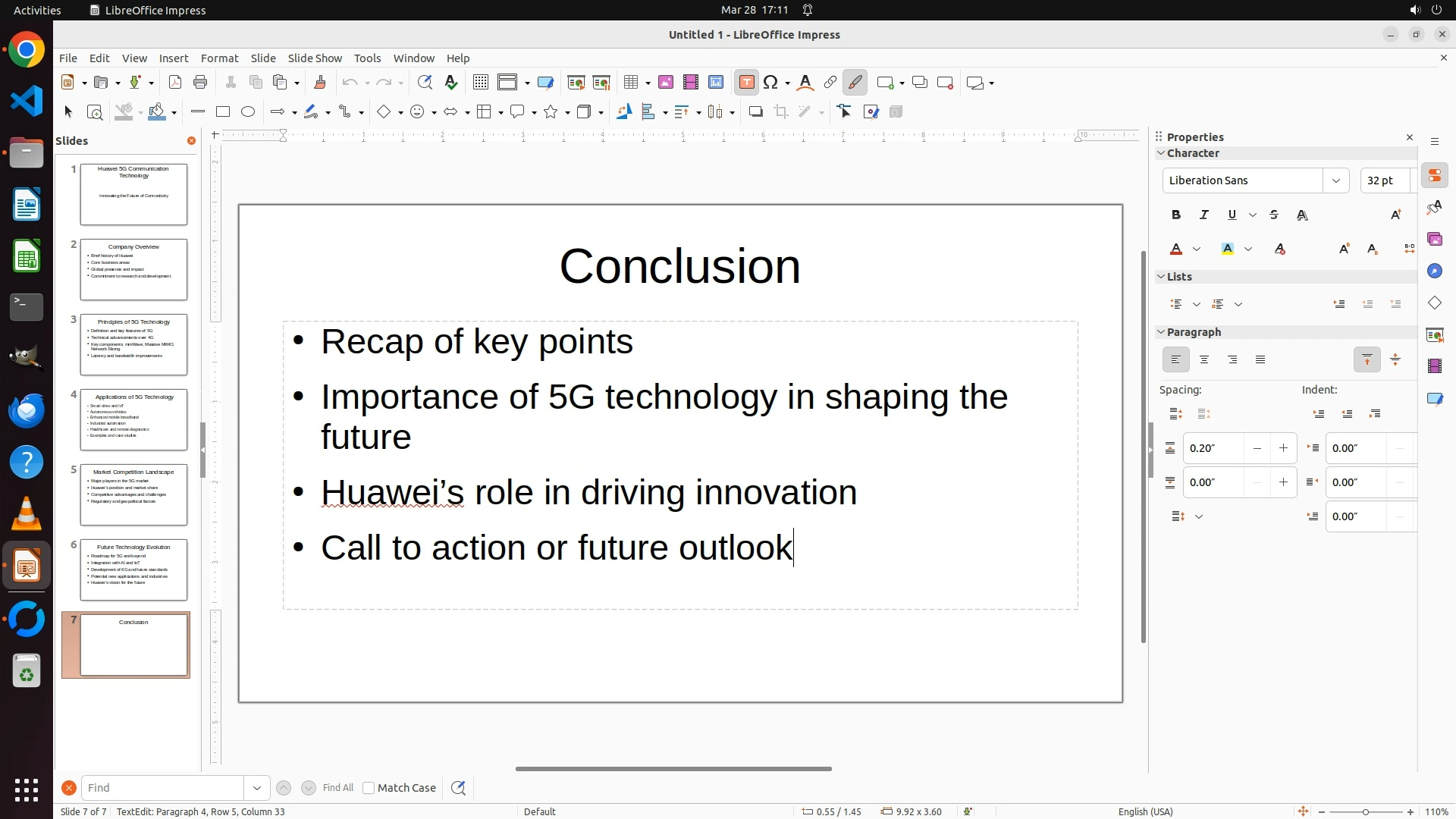Open the Slide Show menu
Screen dimensions: 1456x819
315,58
